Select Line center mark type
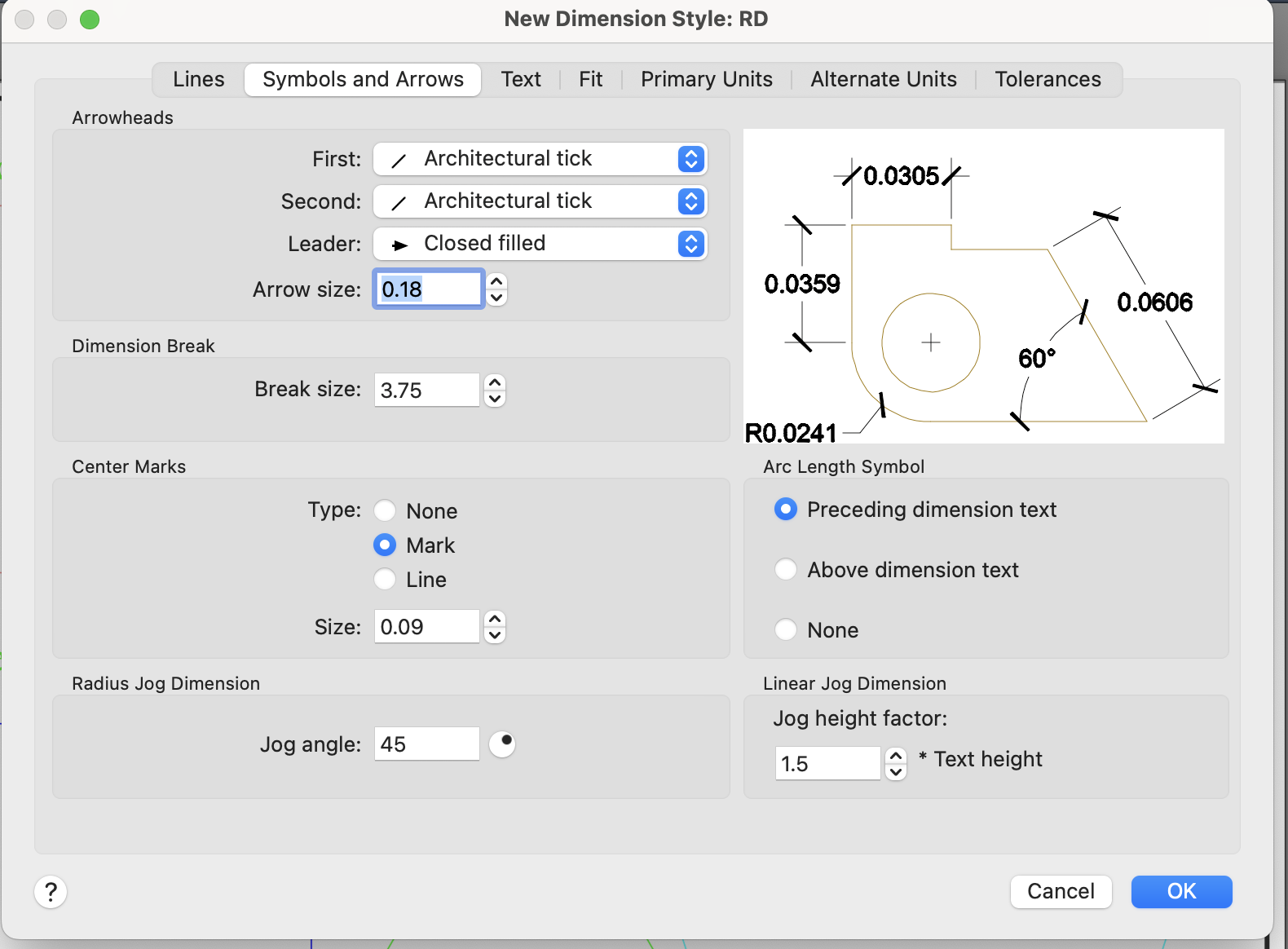 (385, 580)
